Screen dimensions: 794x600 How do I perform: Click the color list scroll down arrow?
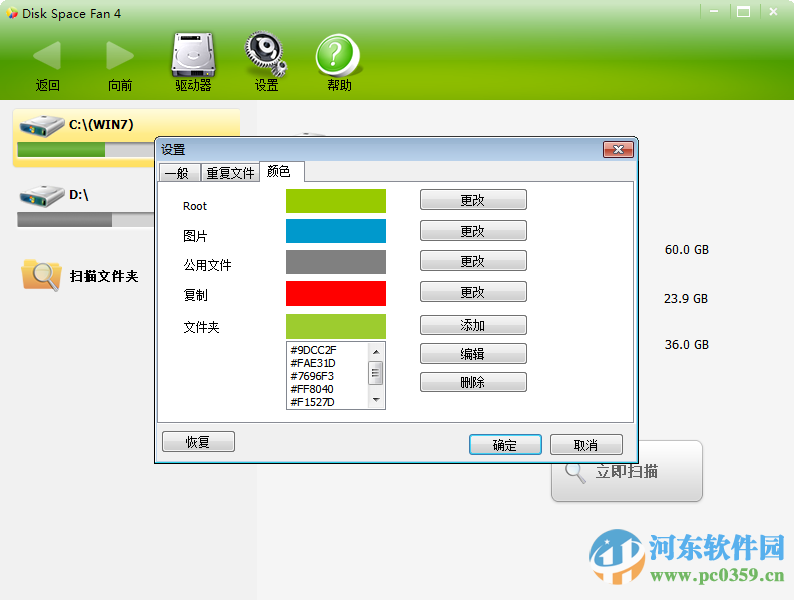click(376, 400)
